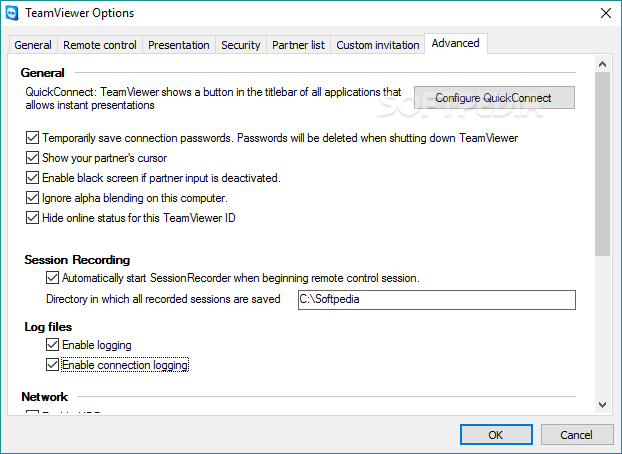Toggle Show your partner's cursor checkbox

32,158
